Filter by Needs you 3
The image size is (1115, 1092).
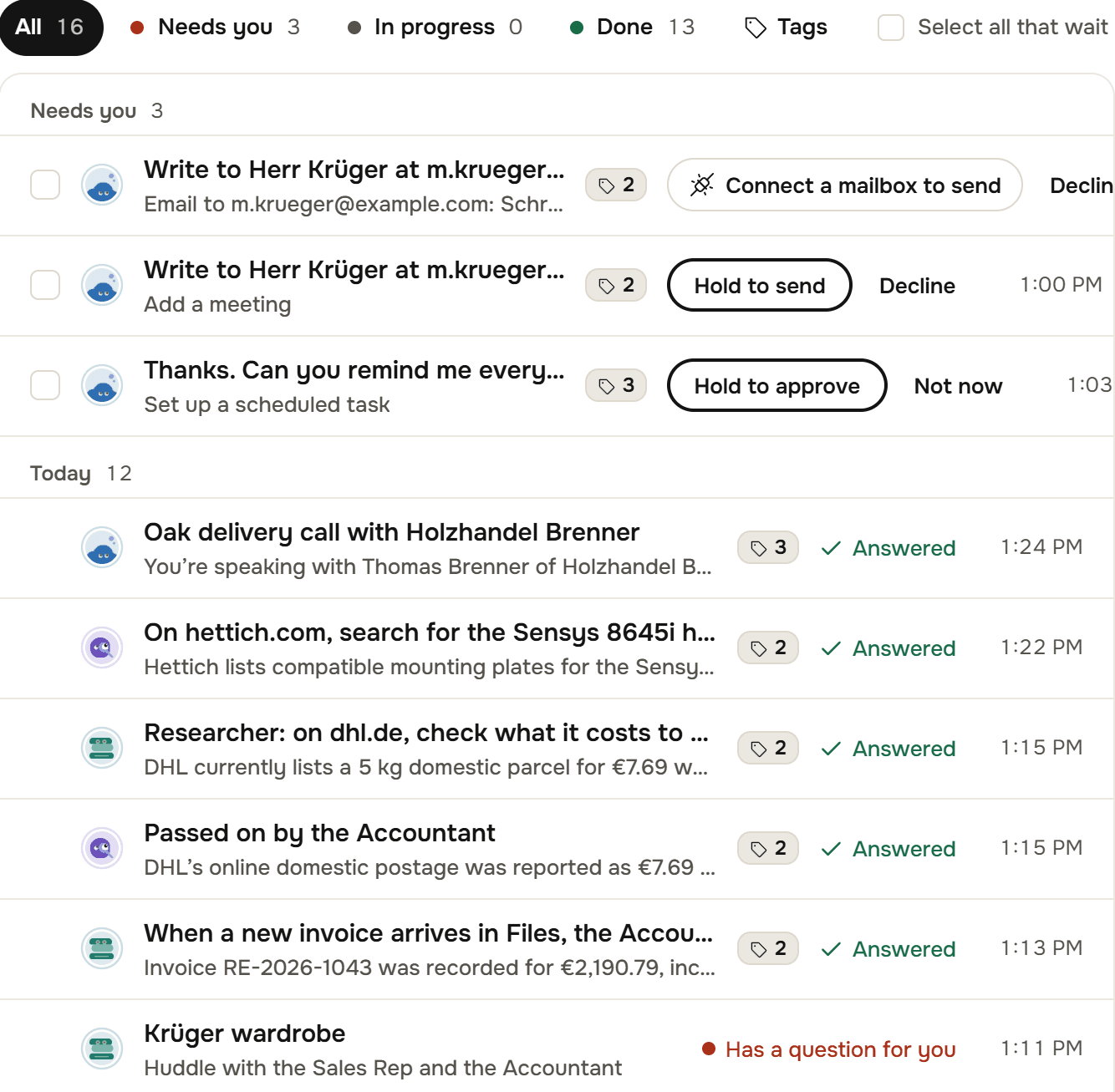point(216,28)
